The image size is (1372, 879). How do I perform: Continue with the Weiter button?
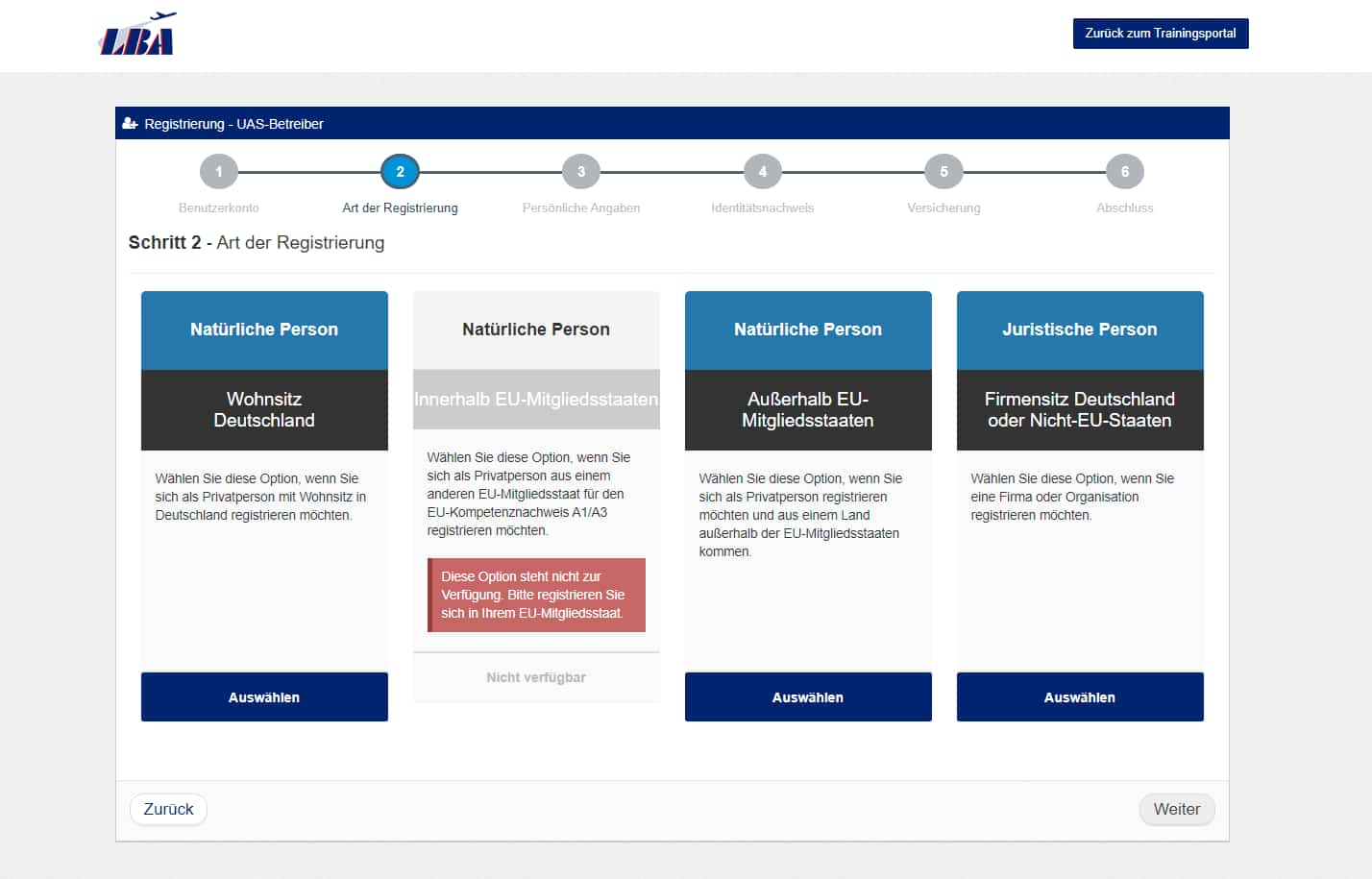pyautogui.click(x=1177, y=809)
